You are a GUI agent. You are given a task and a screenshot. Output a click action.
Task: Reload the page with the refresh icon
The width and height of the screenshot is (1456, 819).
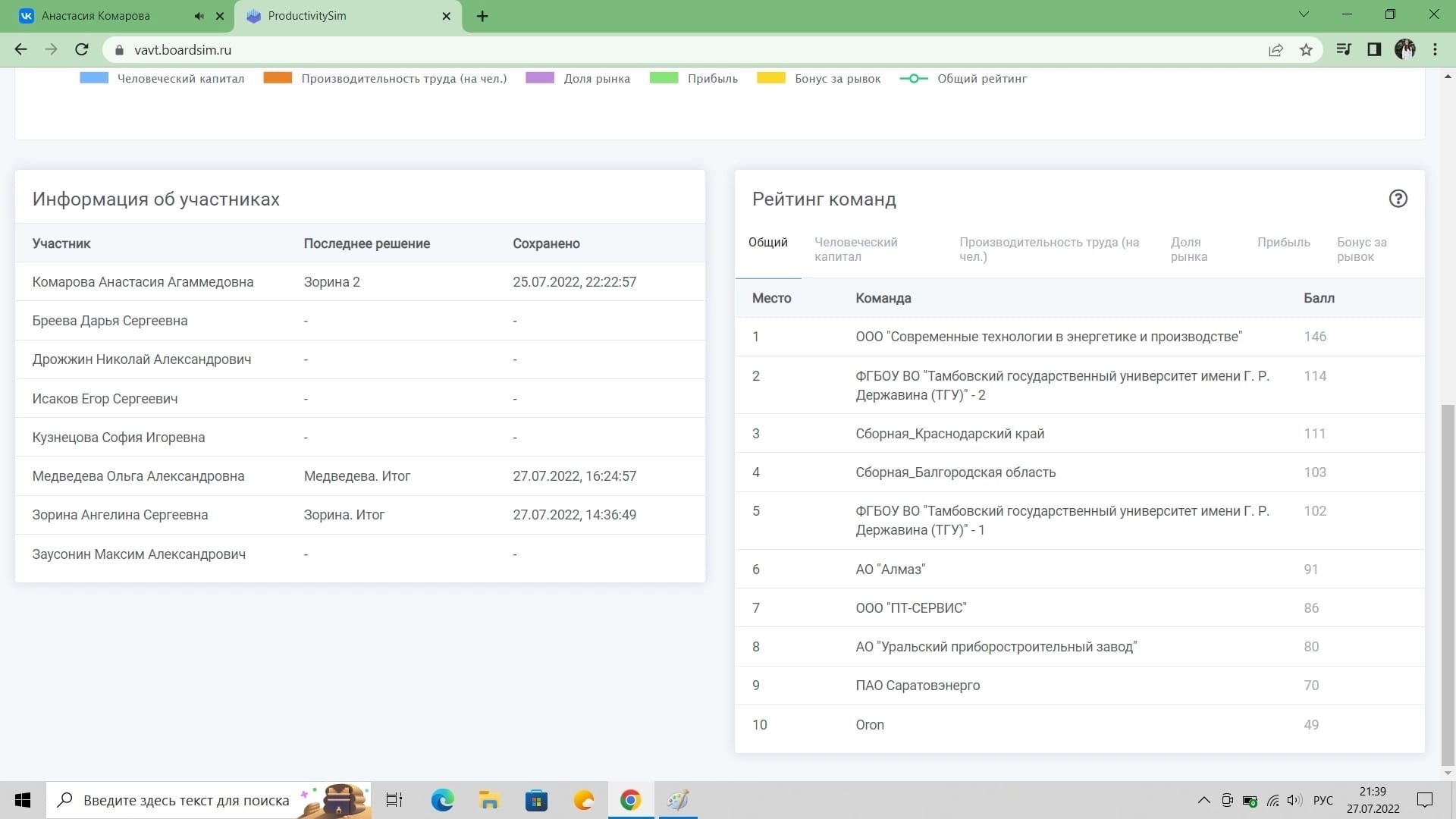(x=82, y=50)
